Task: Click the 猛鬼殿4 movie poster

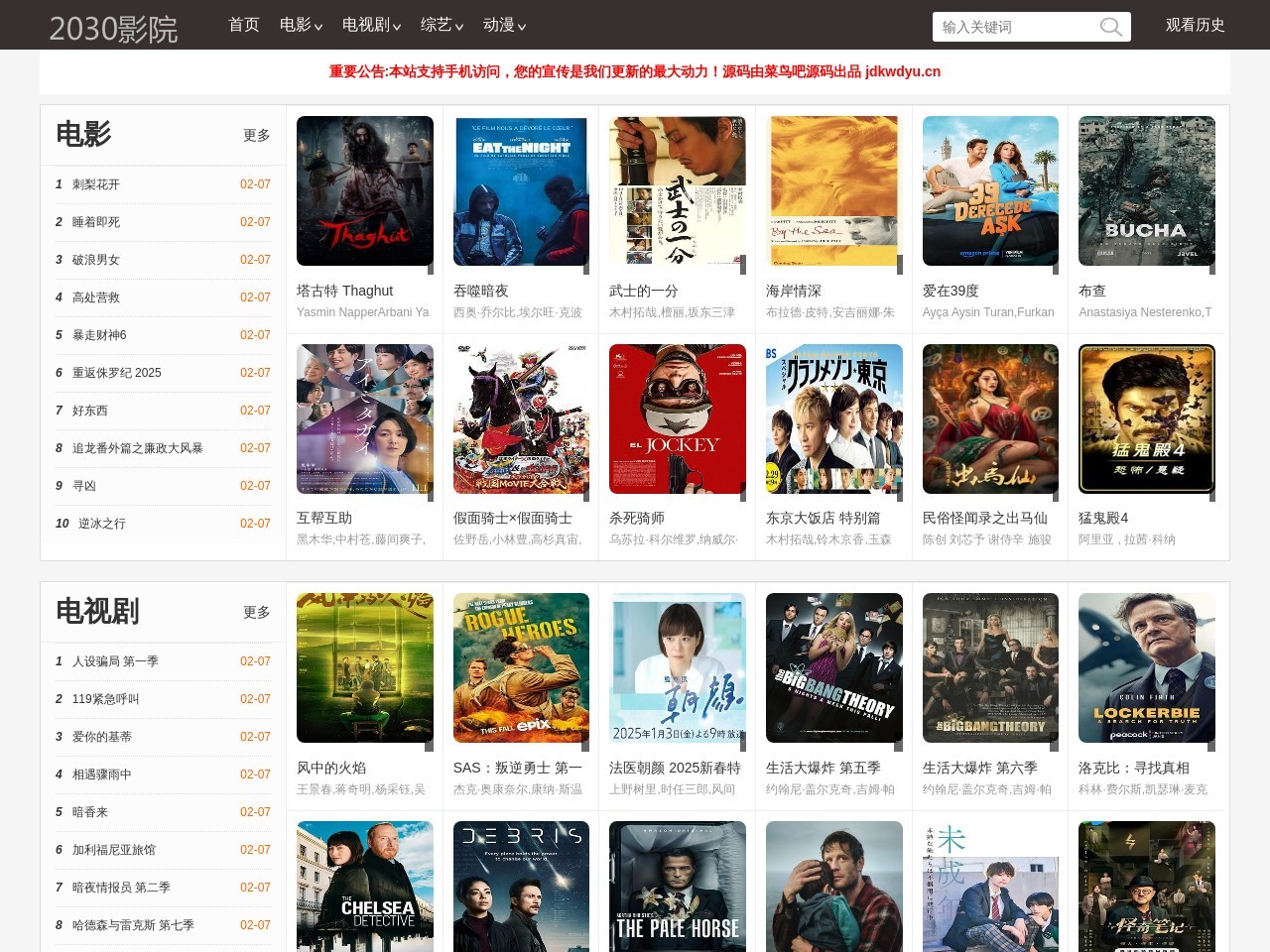Action: click(x=1146, y=418)
